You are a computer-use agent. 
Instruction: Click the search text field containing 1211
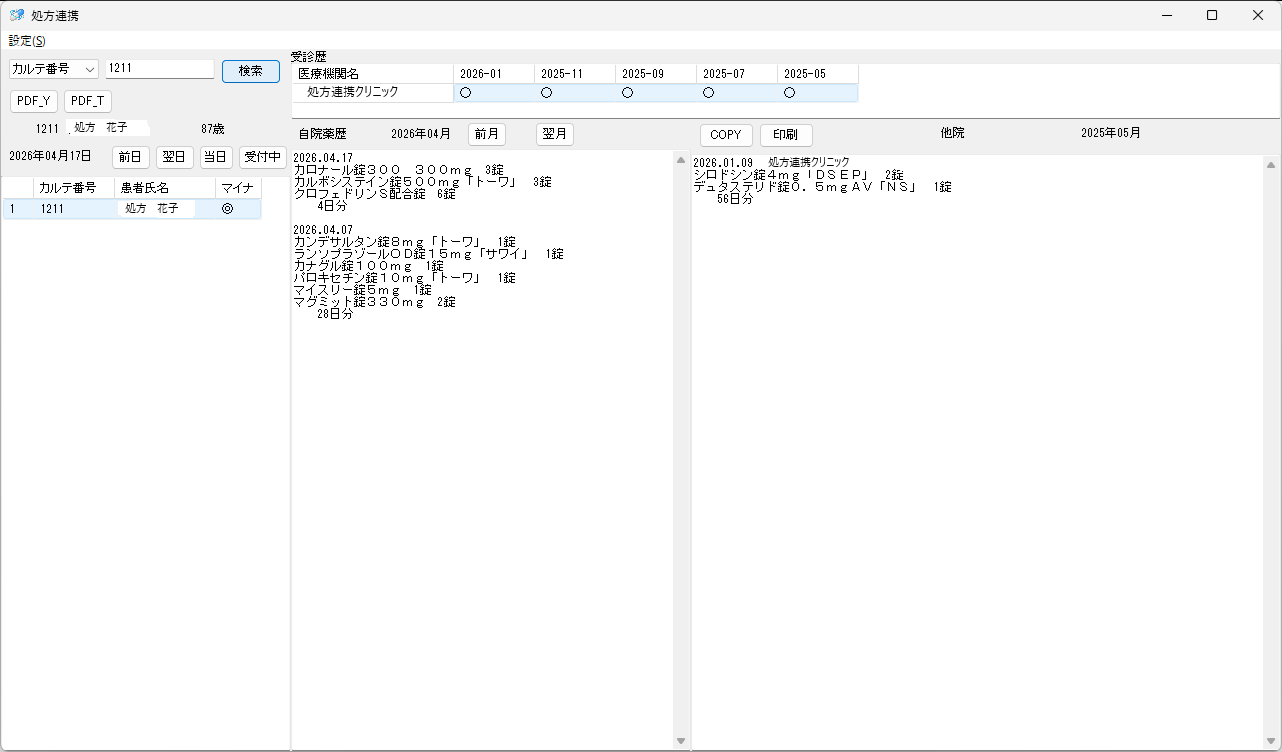159,70
